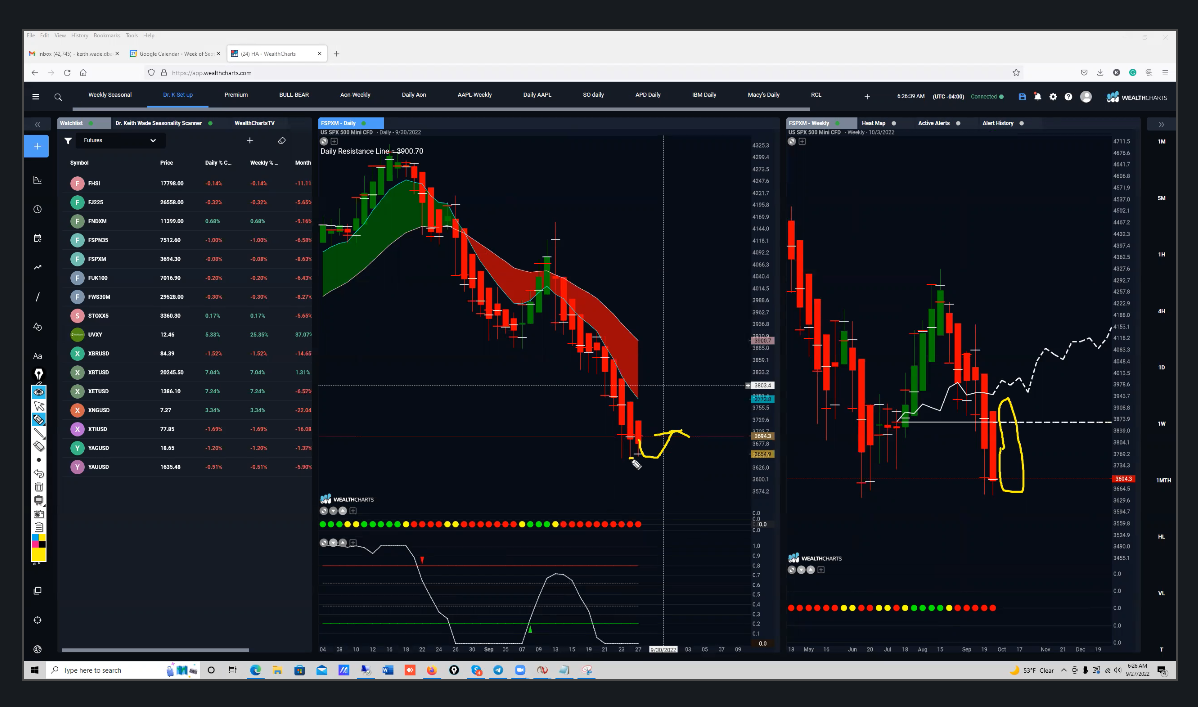1198x707 pixels.
Task: Open Microsoft Edge from the taskbar
Action: 255,670
